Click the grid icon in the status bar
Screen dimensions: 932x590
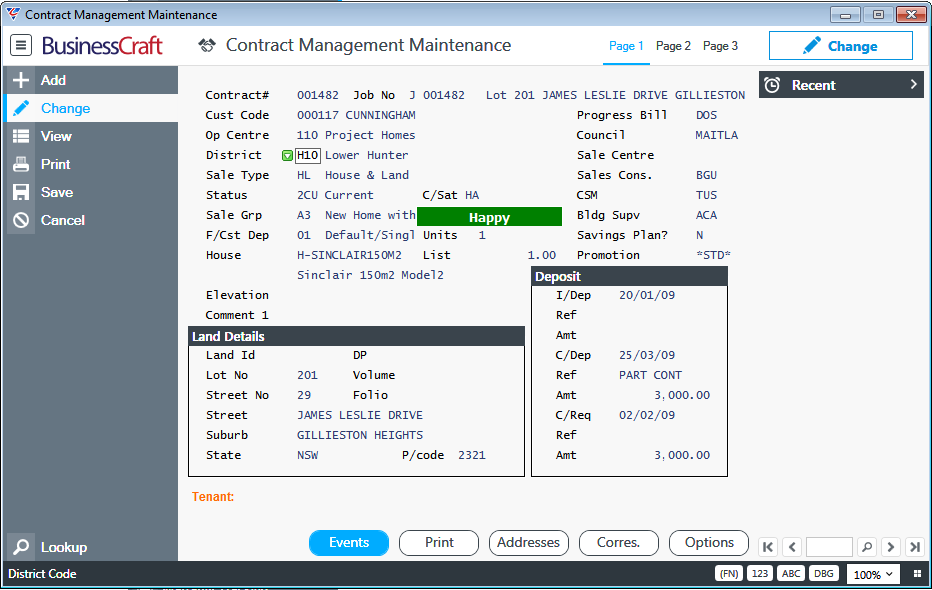pos(917,574)
